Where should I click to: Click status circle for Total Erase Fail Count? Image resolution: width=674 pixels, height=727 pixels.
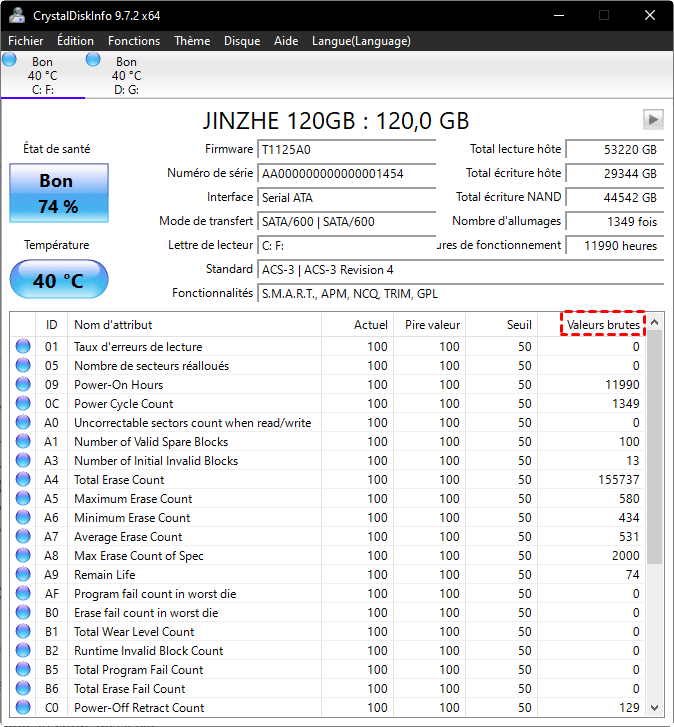tap(23, 689)
